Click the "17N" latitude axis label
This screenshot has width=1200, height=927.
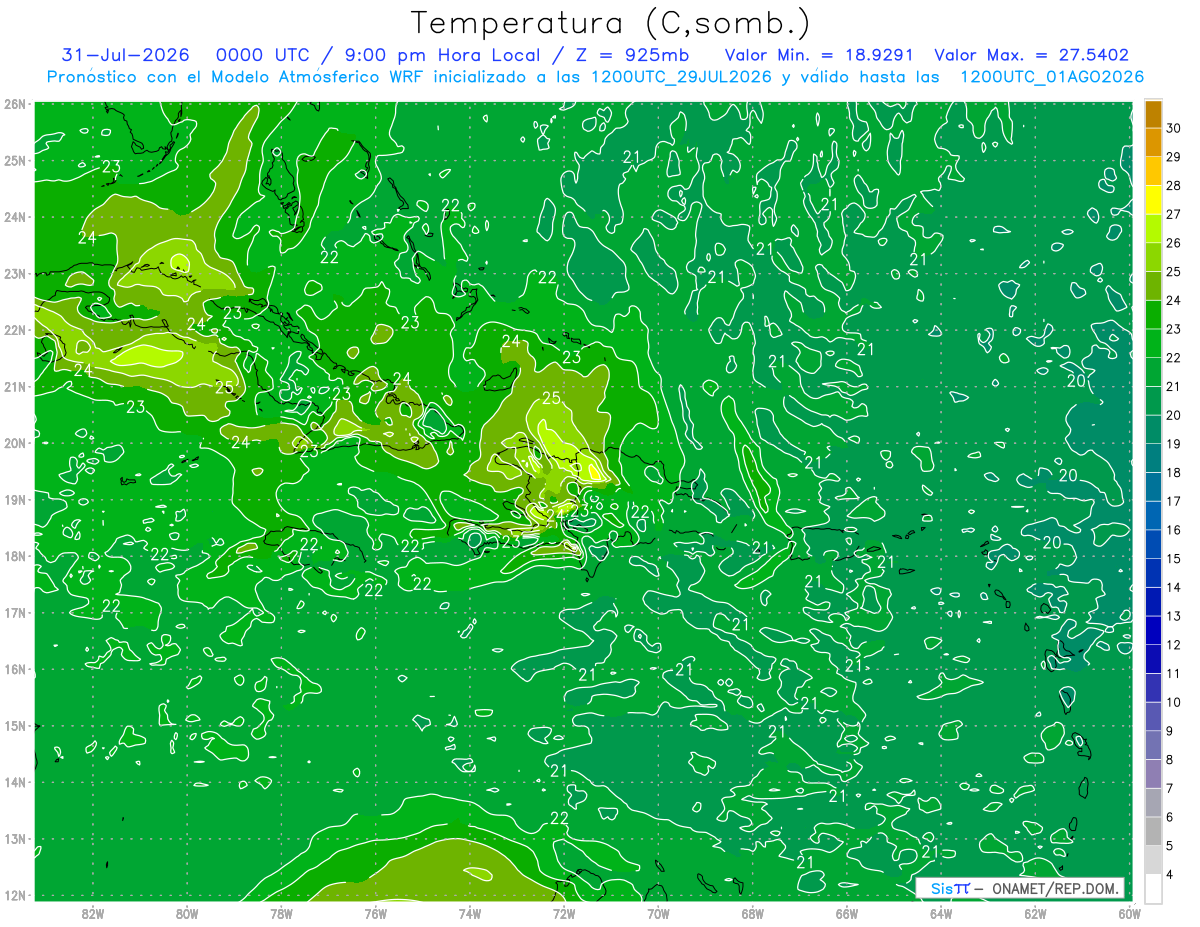pos(14,613)
